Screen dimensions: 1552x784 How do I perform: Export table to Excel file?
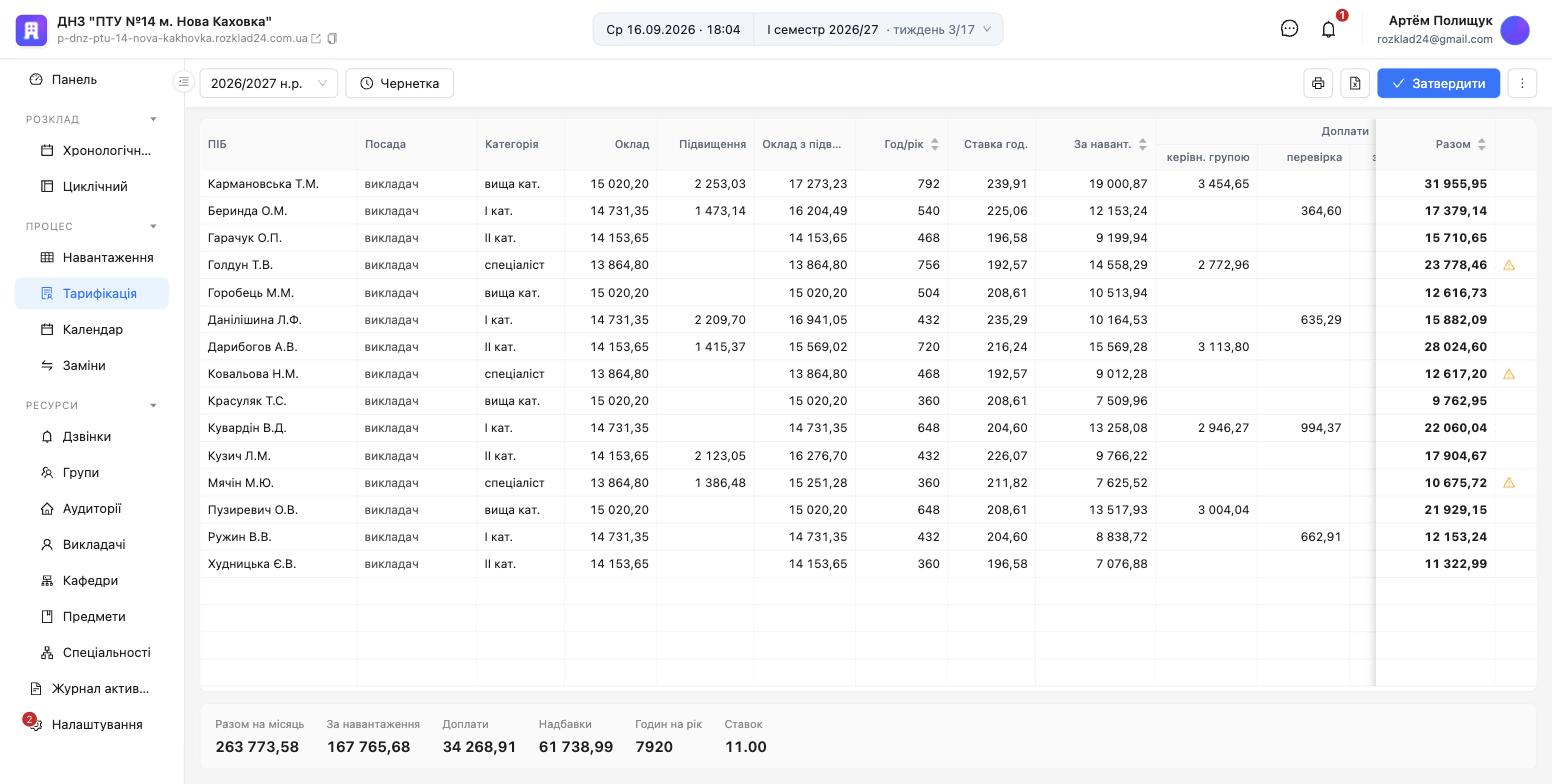(x=1355, y=83)
